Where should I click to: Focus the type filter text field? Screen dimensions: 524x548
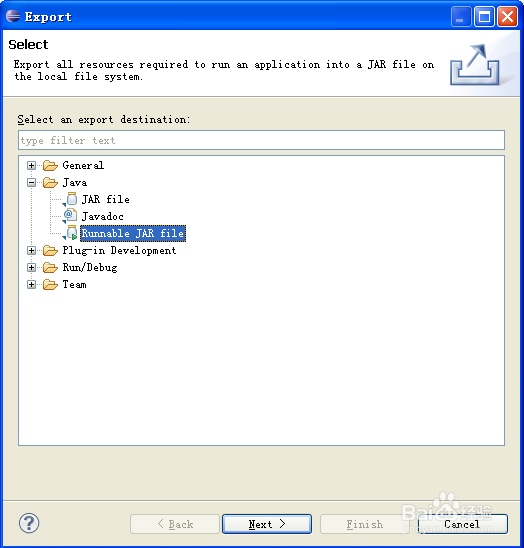261,140
